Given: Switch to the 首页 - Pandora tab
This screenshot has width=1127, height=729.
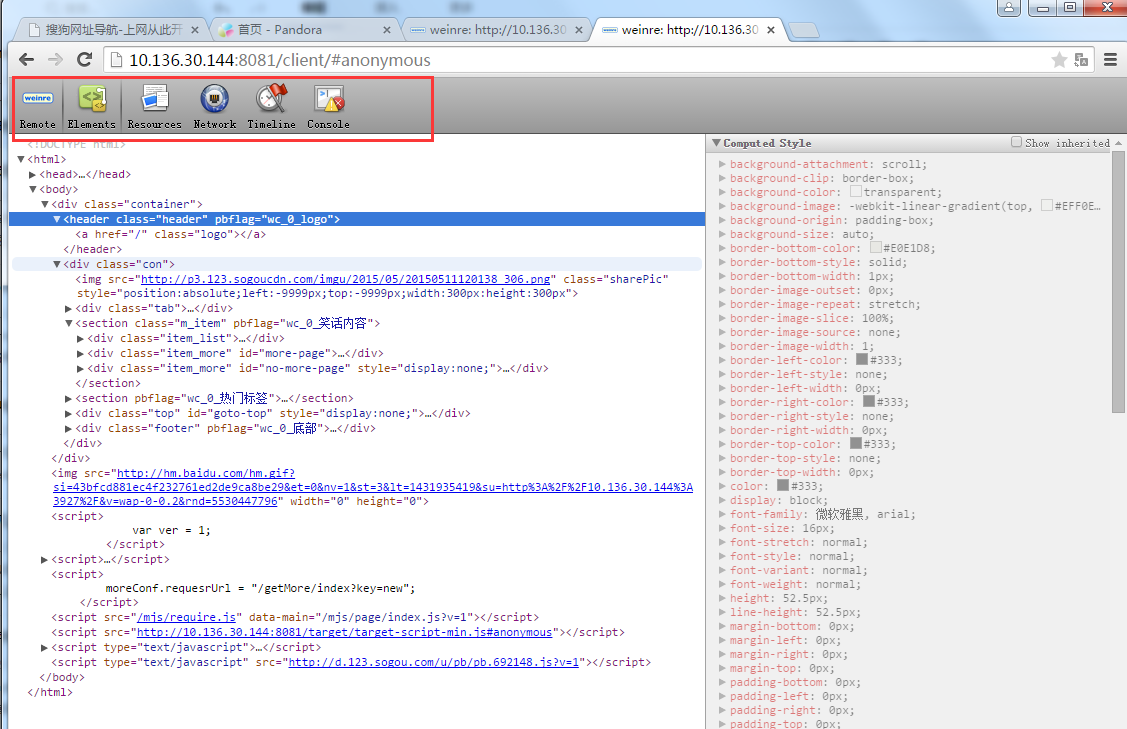Looking at the screenshot, I should click(x=305, y=30).
